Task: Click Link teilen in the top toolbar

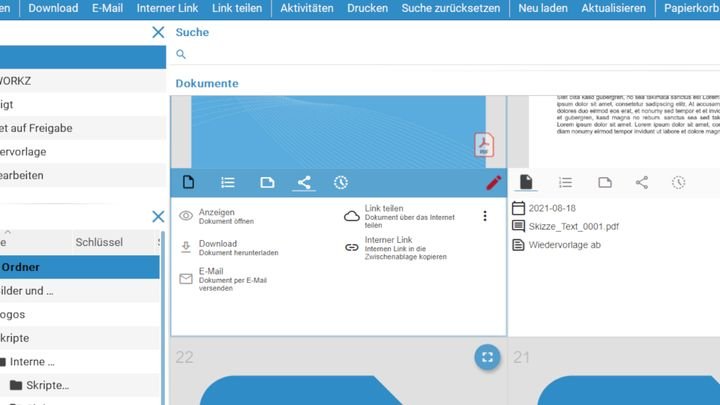Action: click(x=237, y=8)
